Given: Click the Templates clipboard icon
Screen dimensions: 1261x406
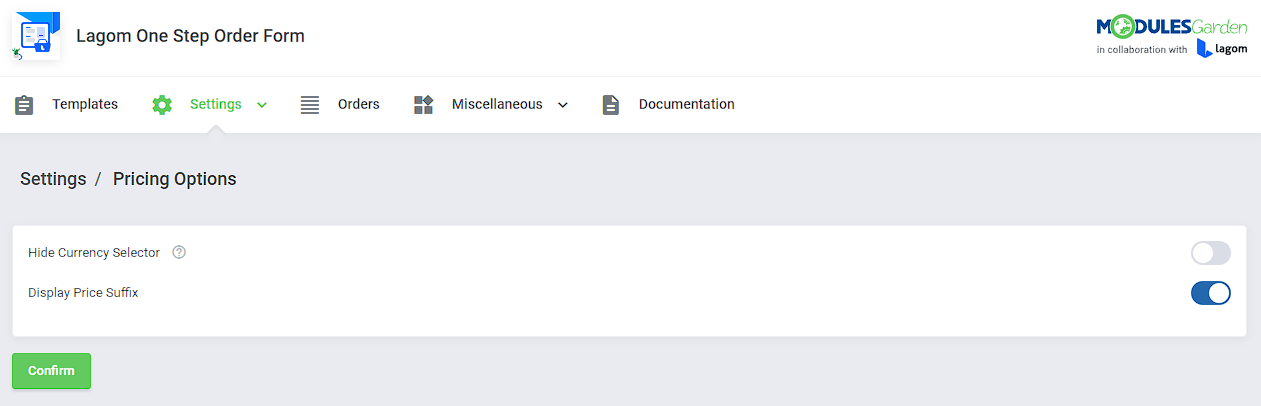Looking at the screenshot, I should coord(25,104).
